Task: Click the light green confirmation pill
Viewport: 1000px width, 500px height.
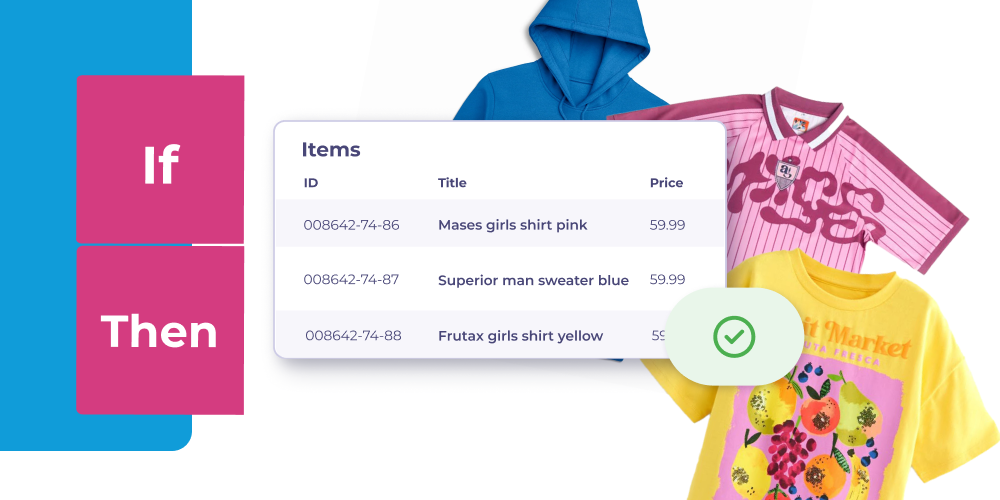Action: (x=734, y=336)
